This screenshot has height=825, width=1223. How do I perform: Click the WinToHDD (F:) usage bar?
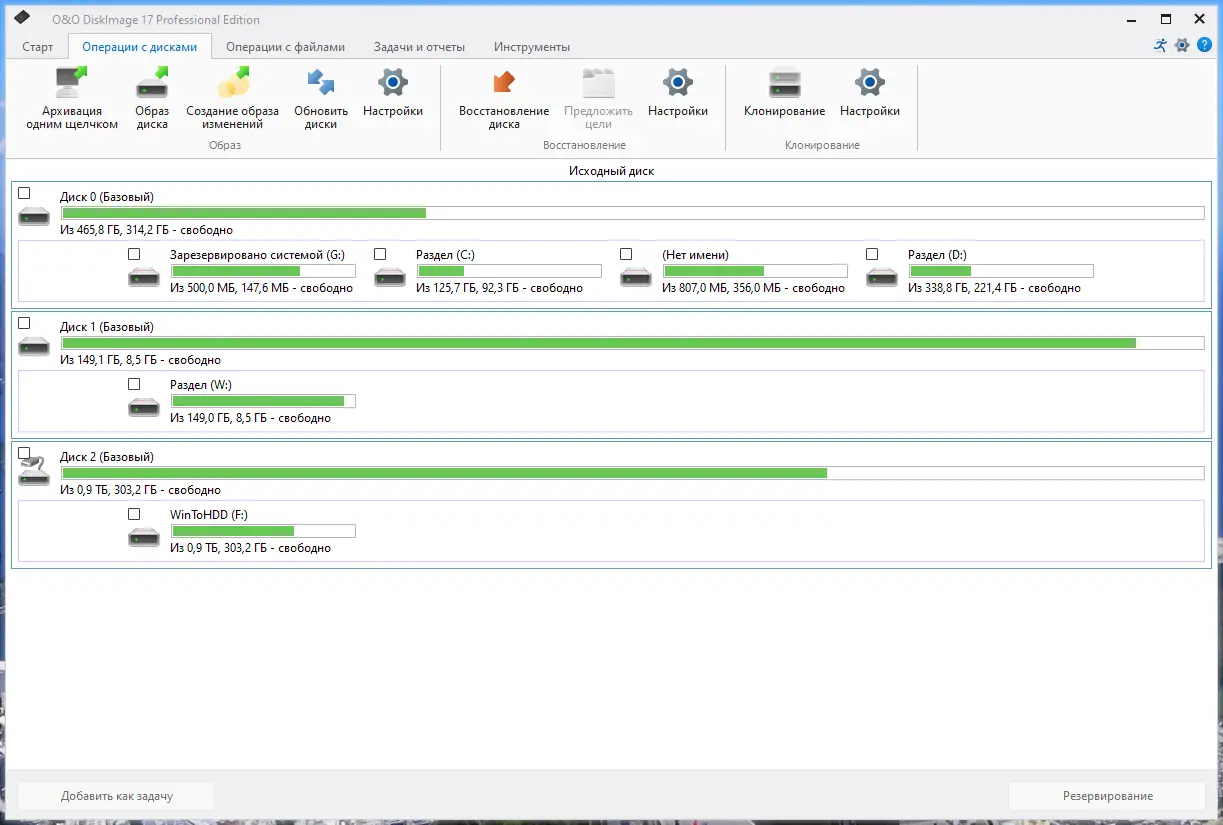click(x=263, y=531)
